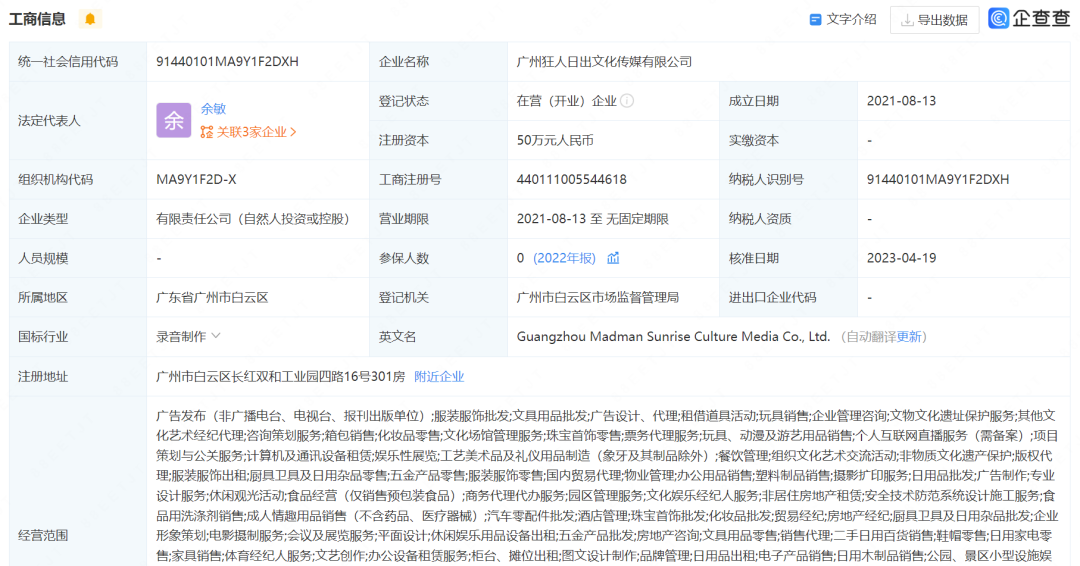Click the 经营范围 row label
Viewport: 1080px width, 566px height.
coord(43,535)
